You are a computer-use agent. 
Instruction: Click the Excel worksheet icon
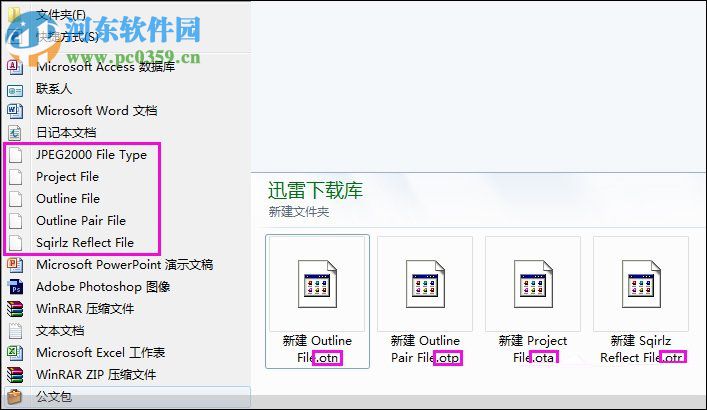(x=14, y=353)
